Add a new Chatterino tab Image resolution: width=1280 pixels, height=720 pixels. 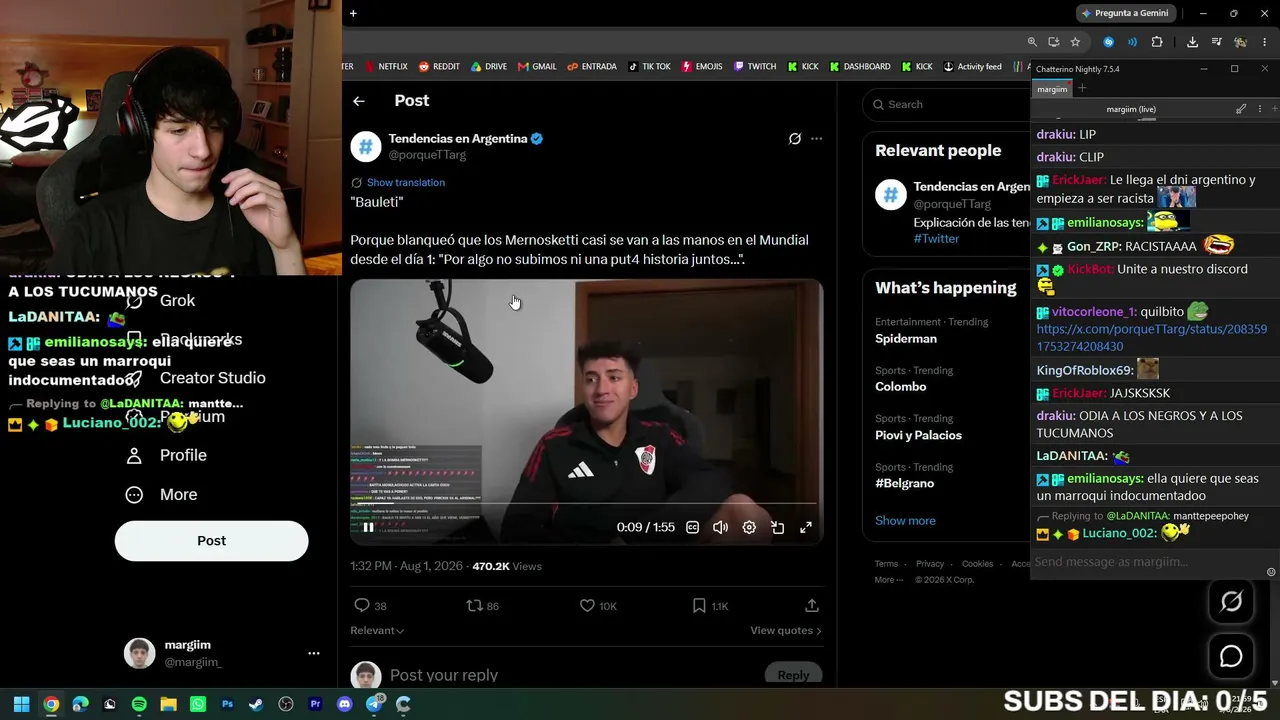tap(1081, 89)
